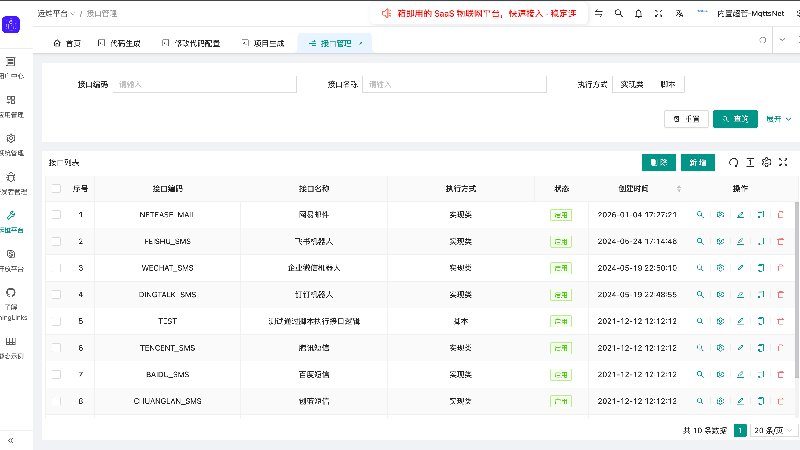Viewport: 800px width, 450px height.
Task: Go to page 1 in the pagination
Action: [x=740, y=431]
